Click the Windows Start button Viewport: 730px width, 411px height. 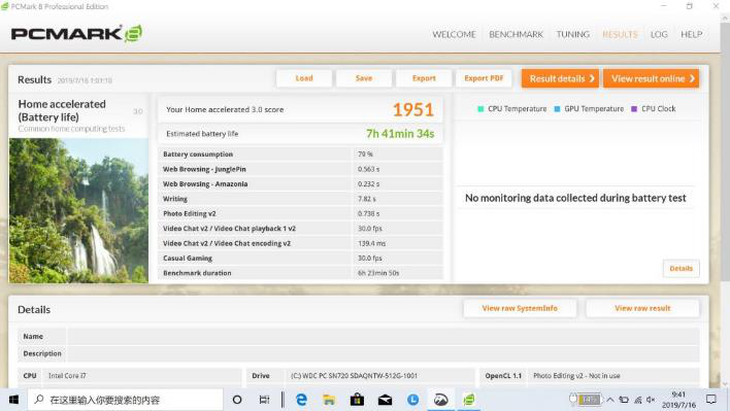[x=13, y=400]
